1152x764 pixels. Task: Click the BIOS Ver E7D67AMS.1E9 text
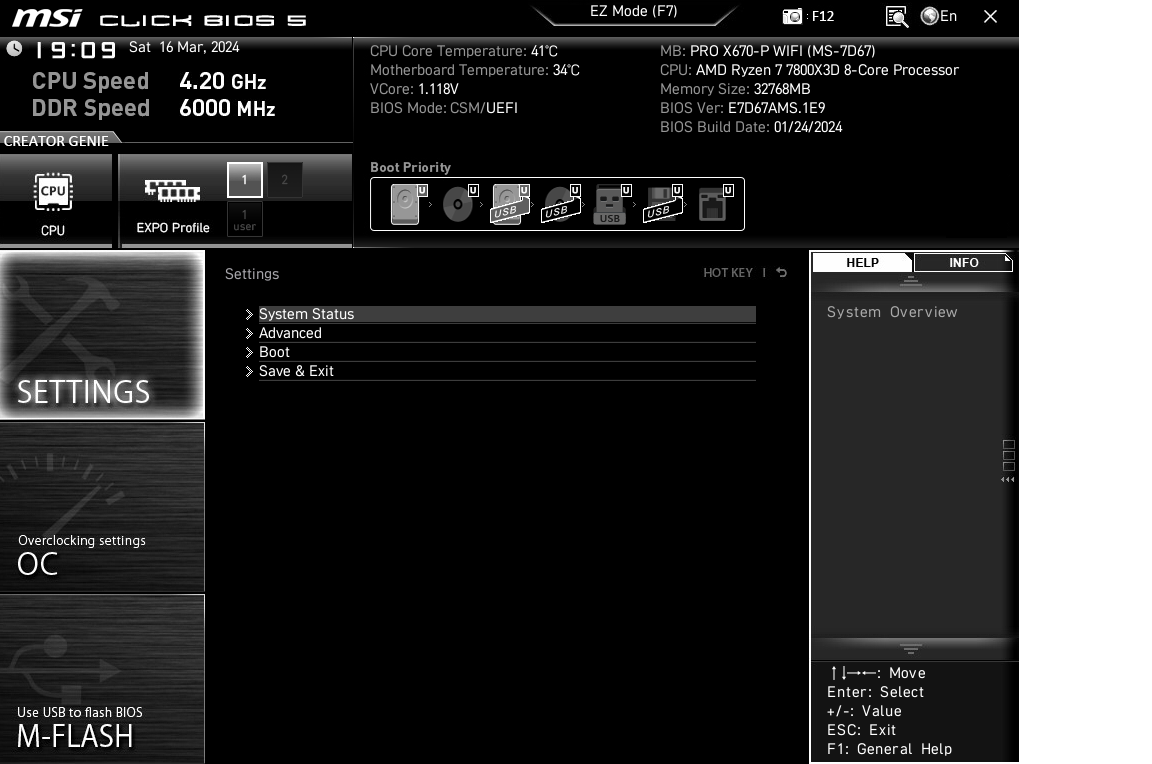pos(742,108)
